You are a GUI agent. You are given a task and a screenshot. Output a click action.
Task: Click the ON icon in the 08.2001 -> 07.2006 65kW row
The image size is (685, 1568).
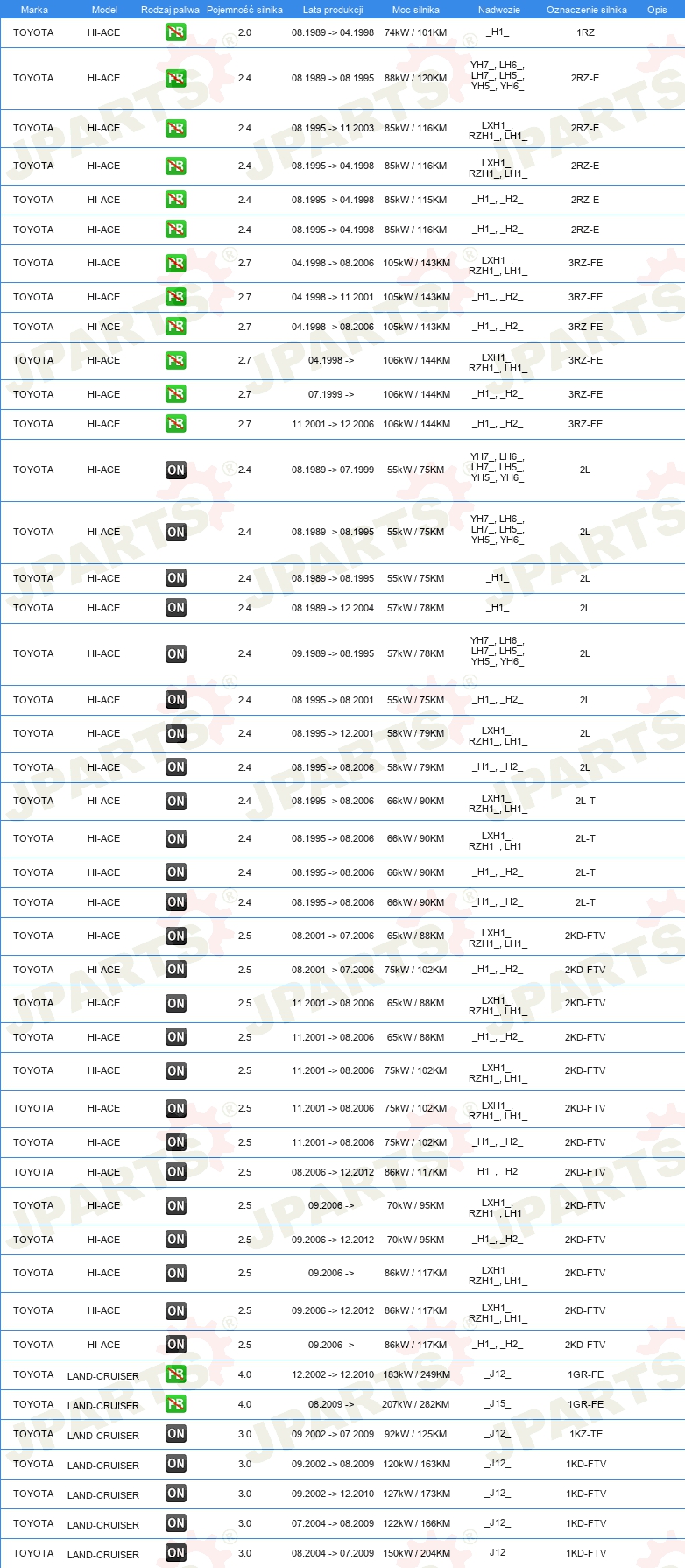click(176, 936)
